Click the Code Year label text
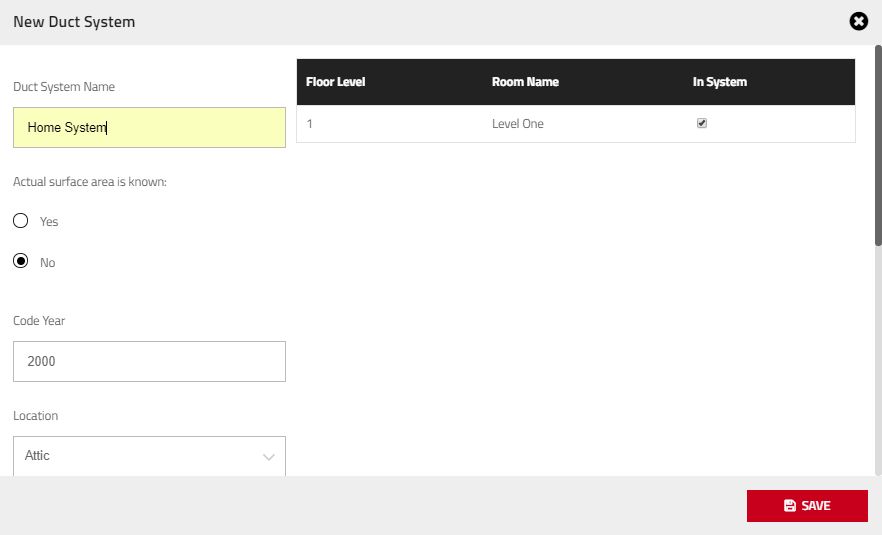882x535 pixels. coord(39,321)
